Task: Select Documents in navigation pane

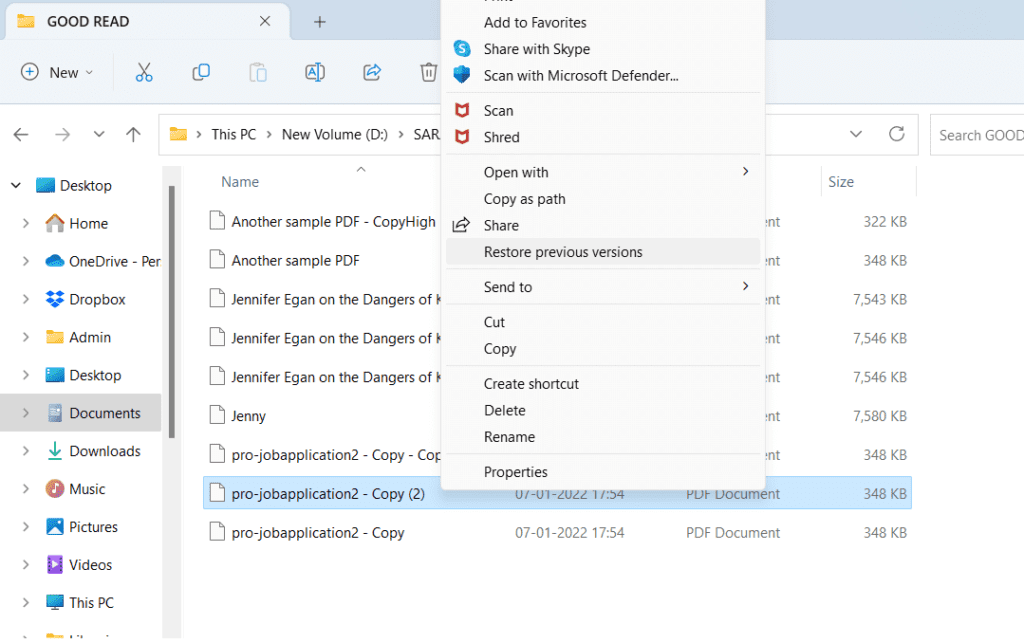Action: point(80,413)
